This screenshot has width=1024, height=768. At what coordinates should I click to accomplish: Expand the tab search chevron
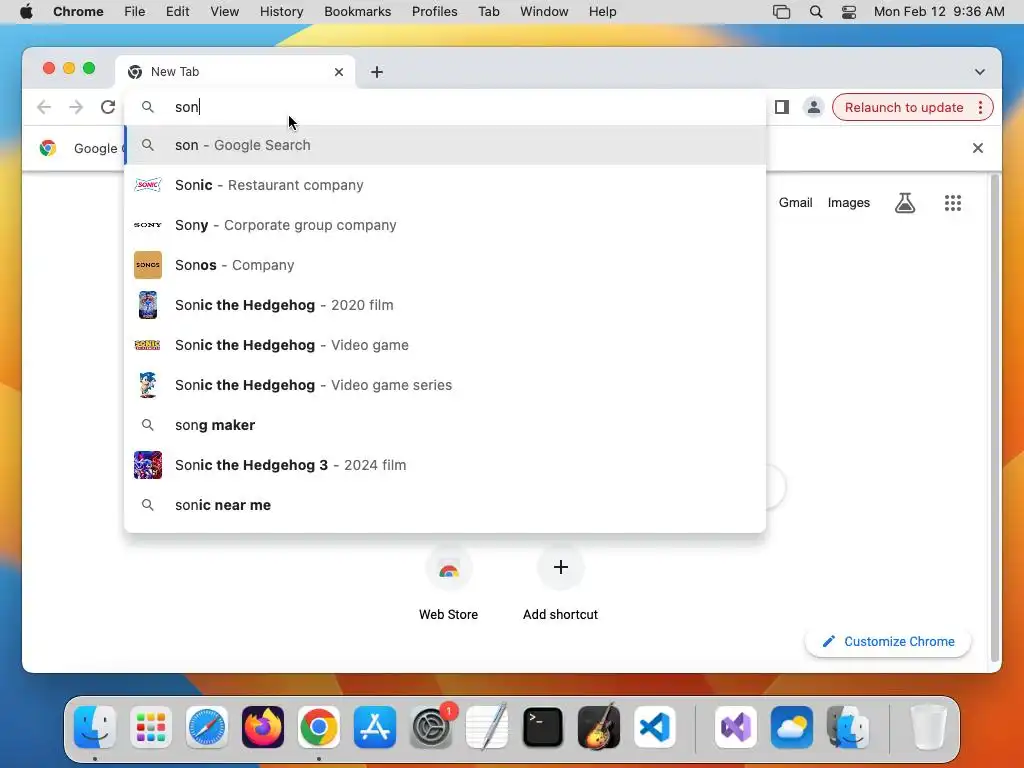980,72
